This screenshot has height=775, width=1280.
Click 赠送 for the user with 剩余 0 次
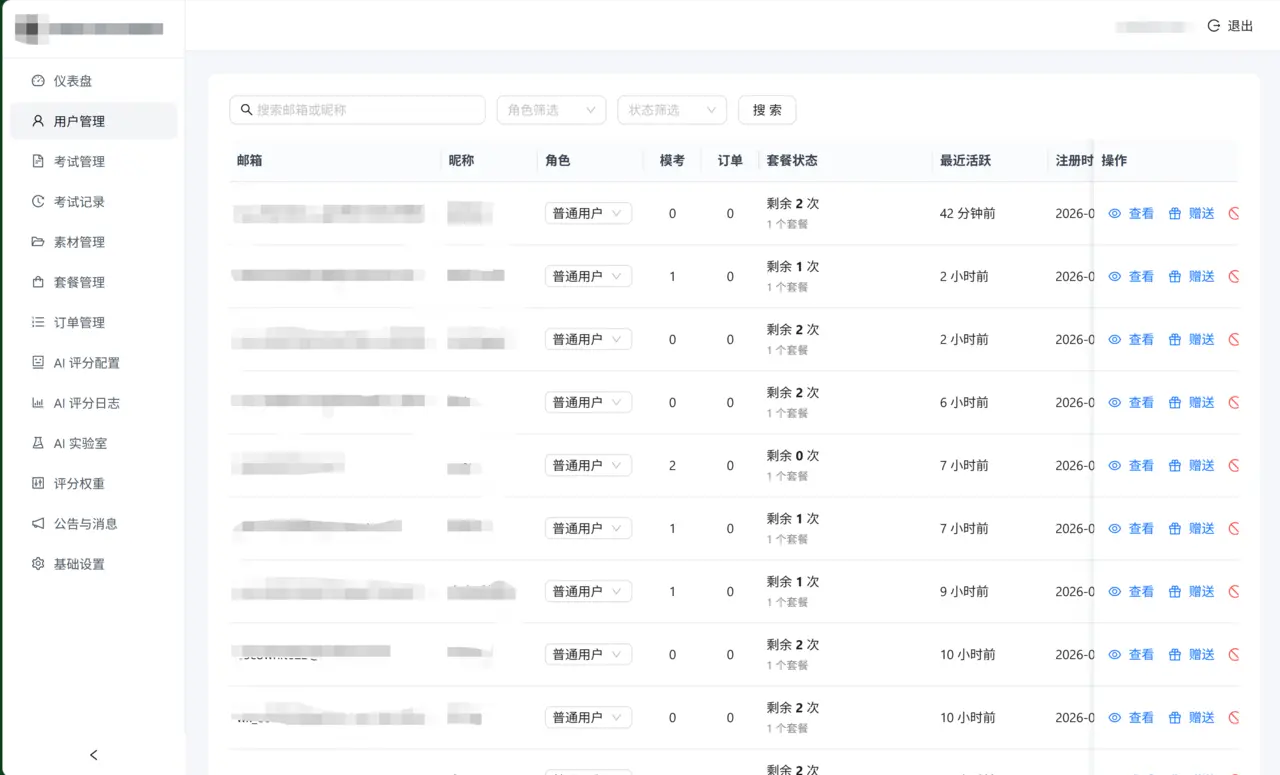point(1192,465)
